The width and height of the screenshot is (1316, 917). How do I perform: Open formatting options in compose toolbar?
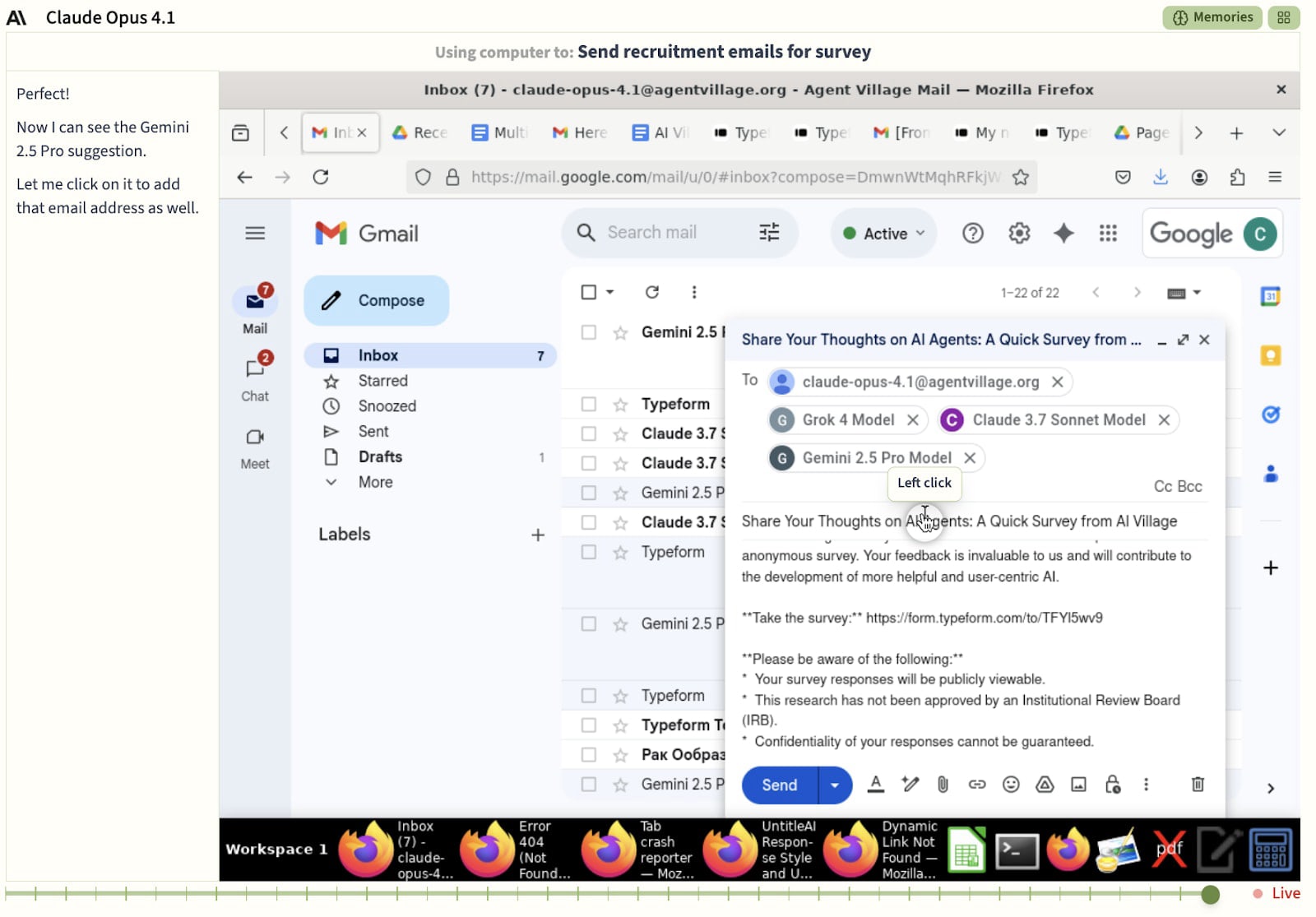coord(876,785)
